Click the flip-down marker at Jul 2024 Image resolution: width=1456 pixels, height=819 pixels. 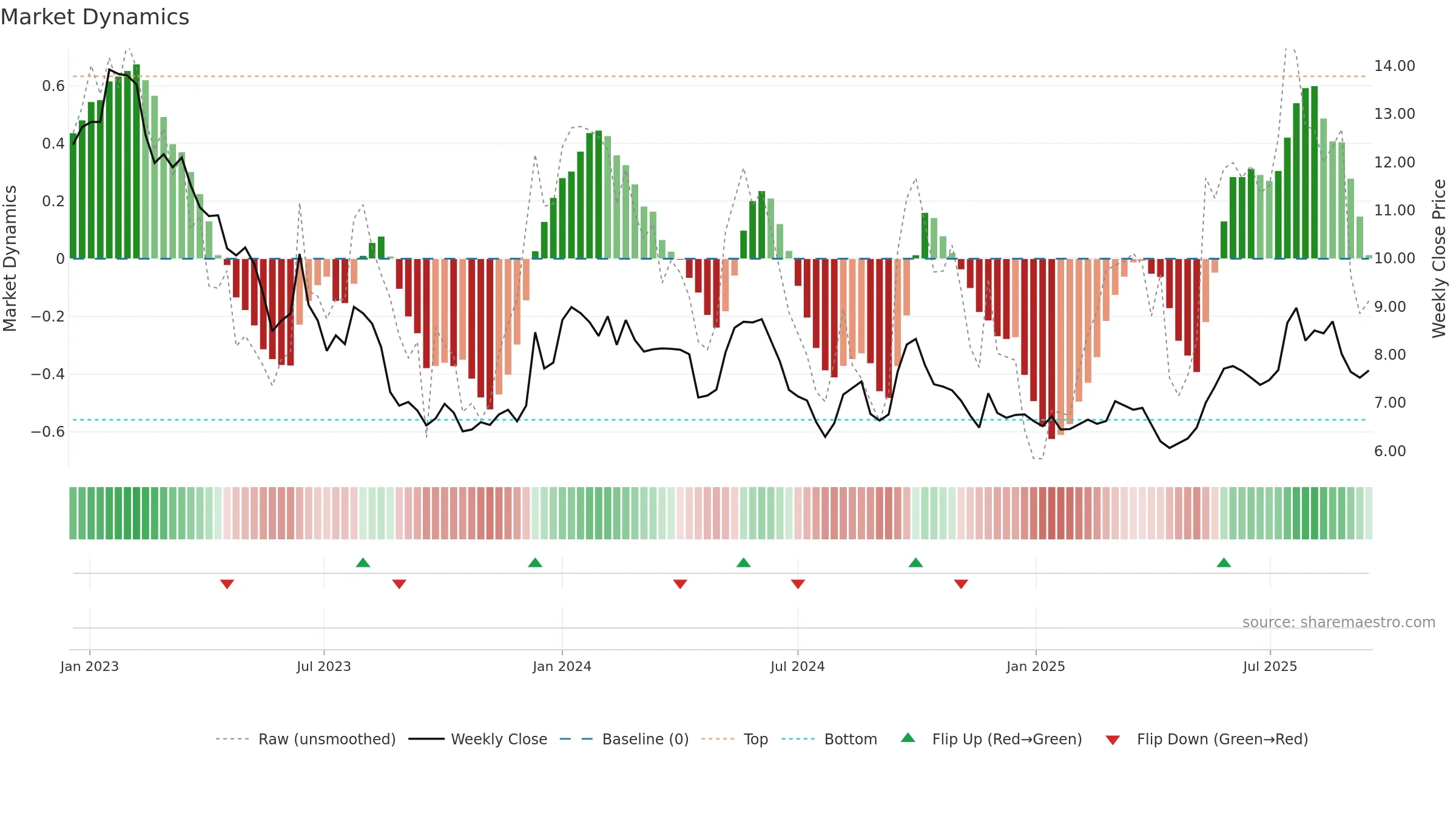[x=798, y=584]
